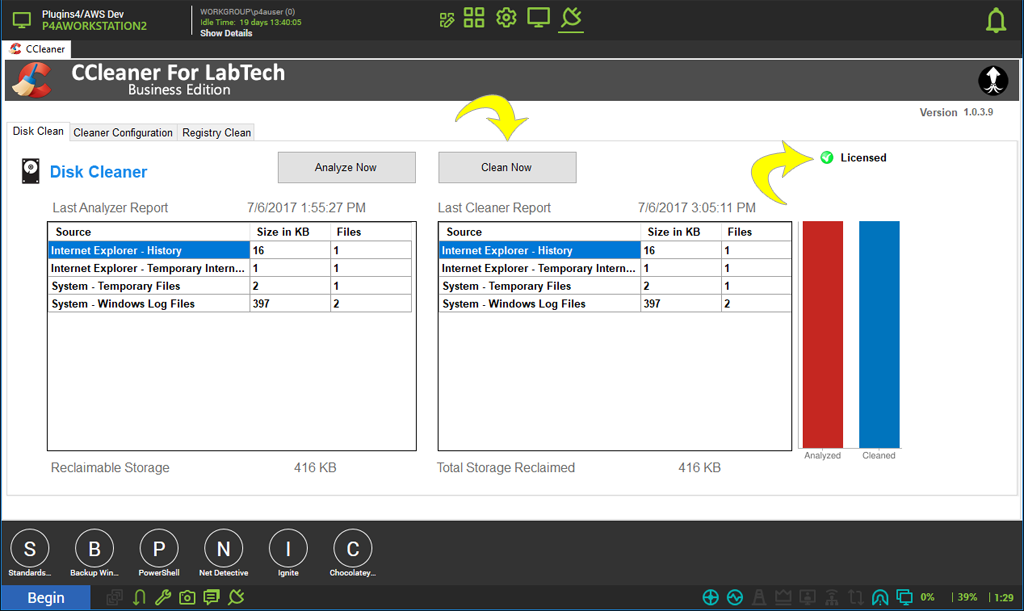The image size is (1024, 611).
Task: Click the teal dual-monitors icon
Action: coord(904,597)
